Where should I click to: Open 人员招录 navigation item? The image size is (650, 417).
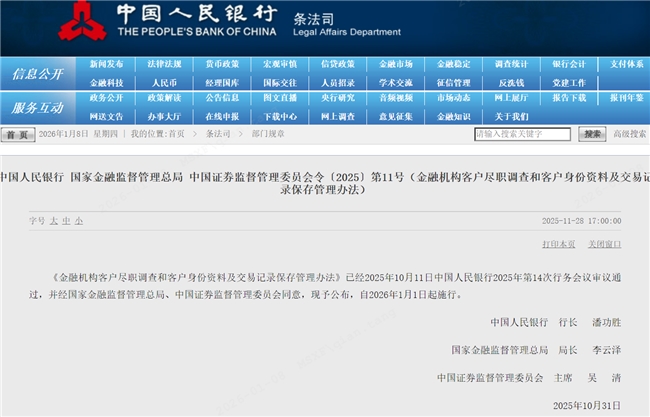pyautogui.click(x=338, y=83)
